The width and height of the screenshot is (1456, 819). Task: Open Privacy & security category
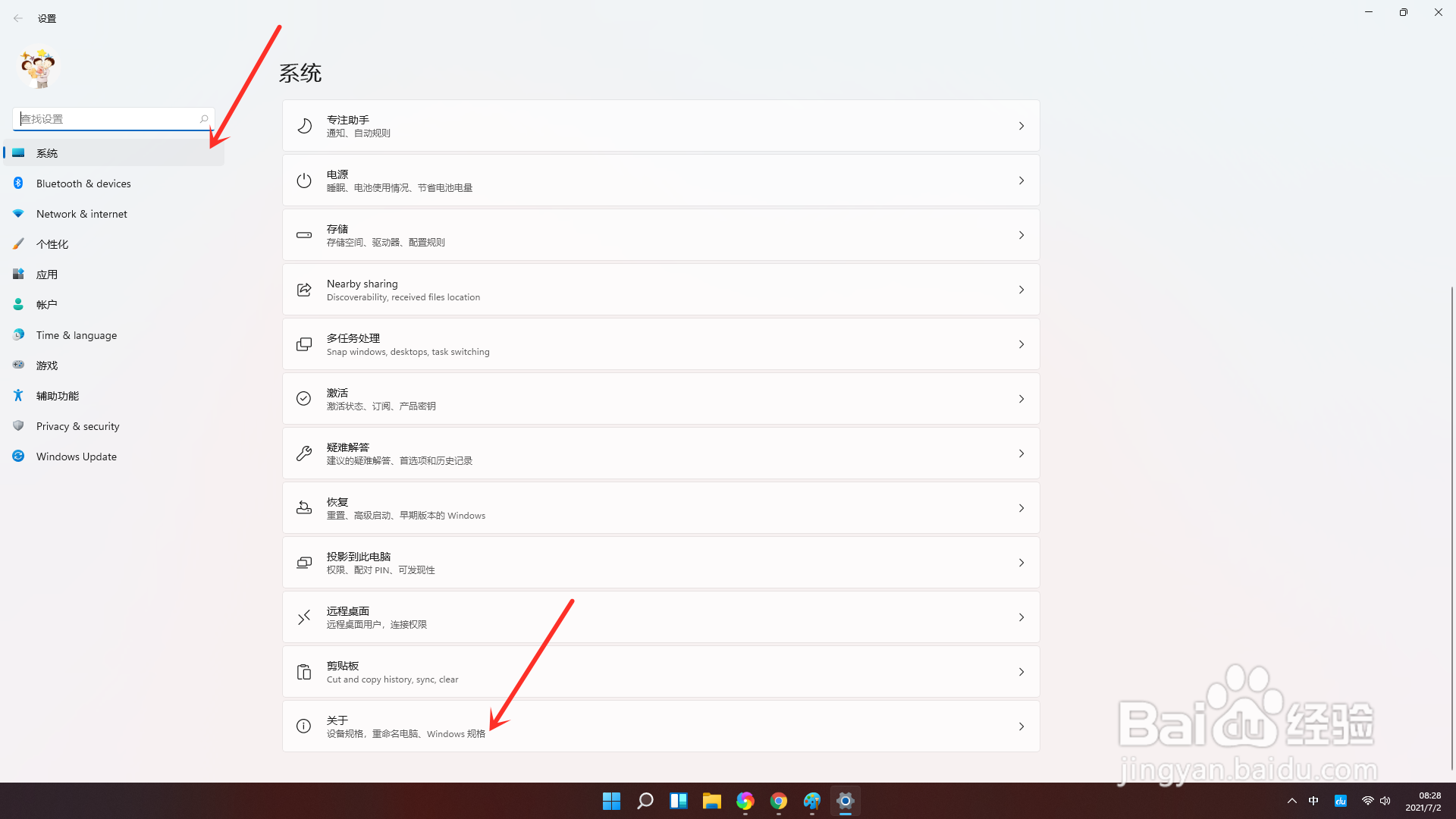77,426
